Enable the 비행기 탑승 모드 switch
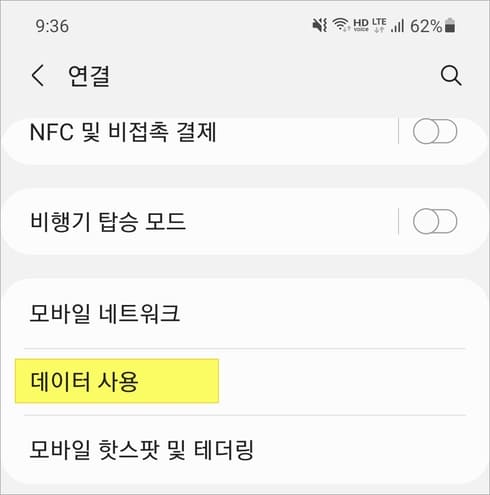 point(435,221)
